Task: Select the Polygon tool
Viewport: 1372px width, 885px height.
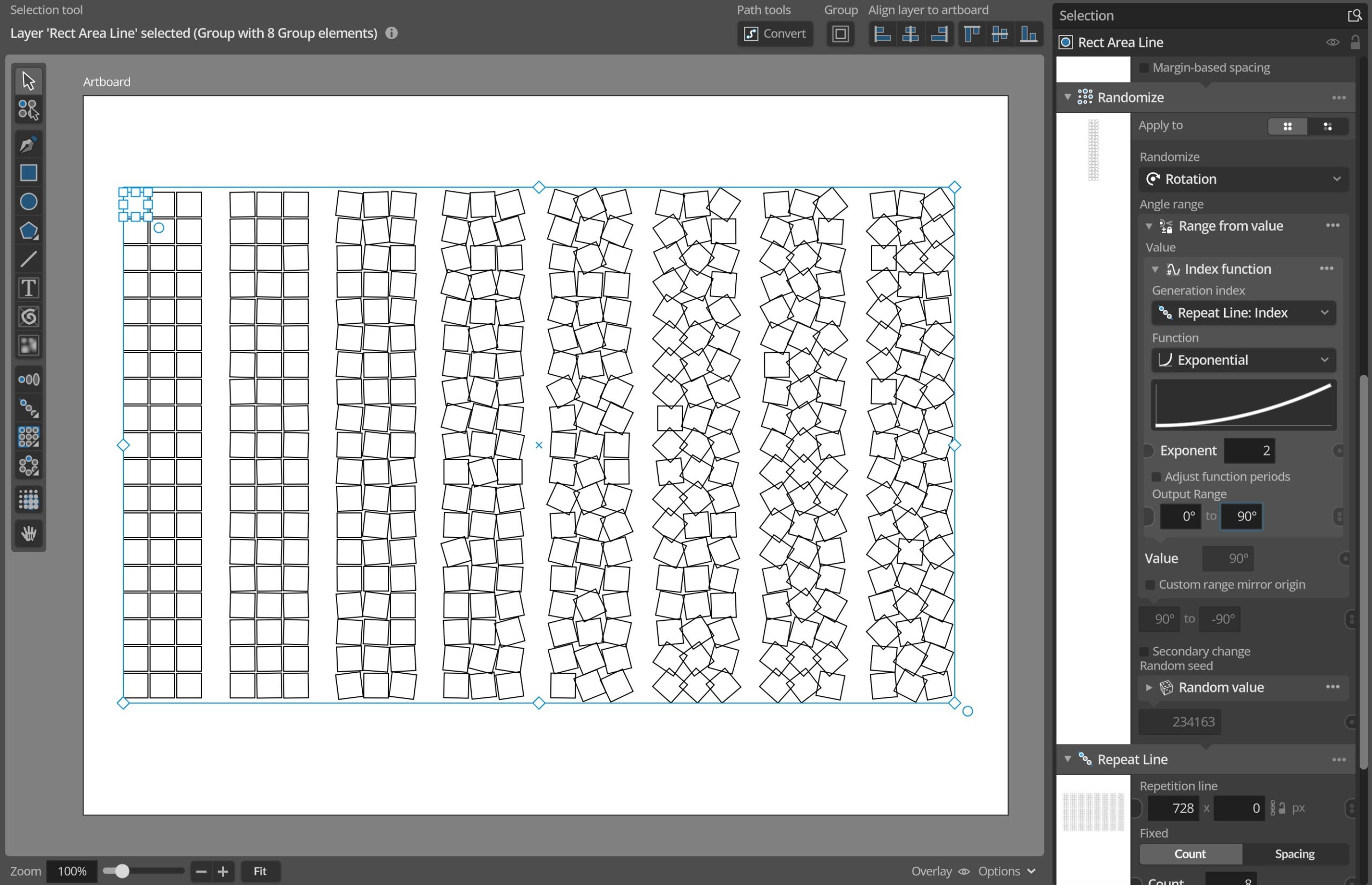Action: 28,231
